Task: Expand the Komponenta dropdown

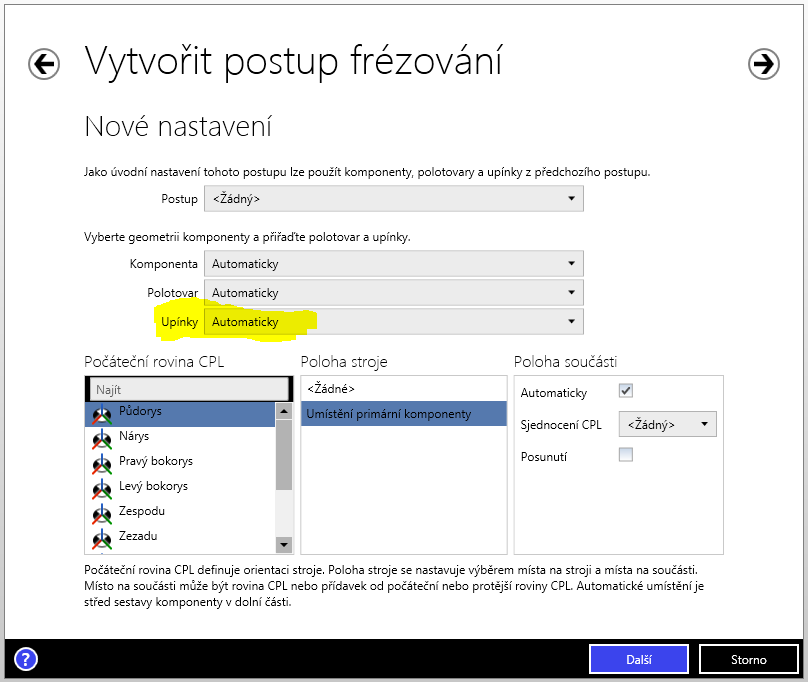Action: (393, 264)
